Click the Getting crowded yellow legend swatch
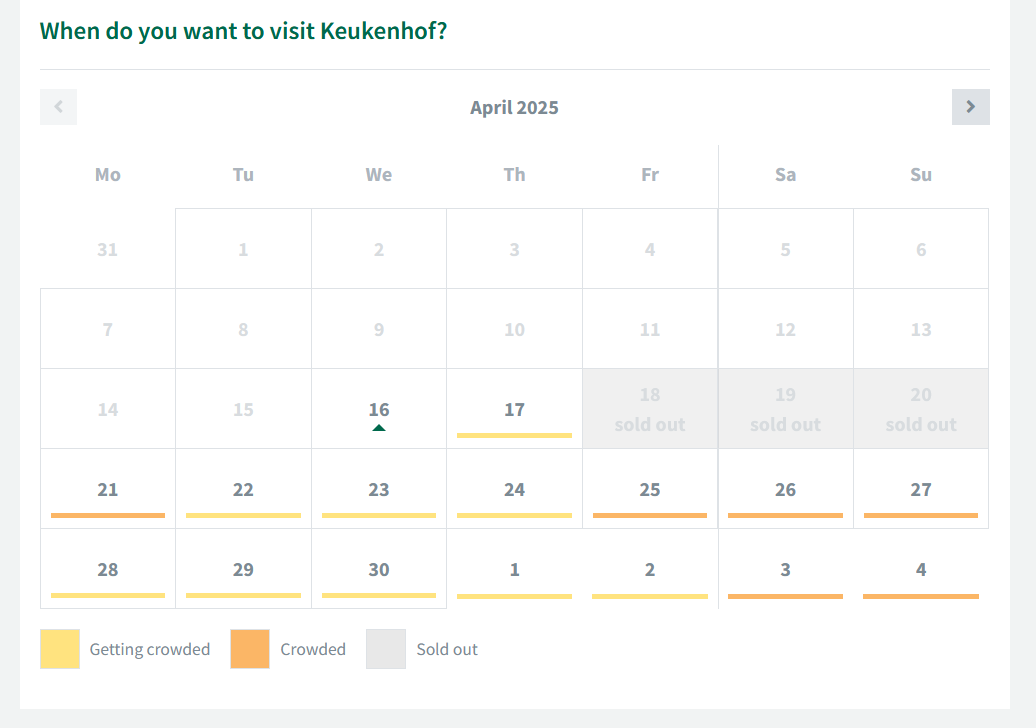1036x728 pixels. click(60, 649)
